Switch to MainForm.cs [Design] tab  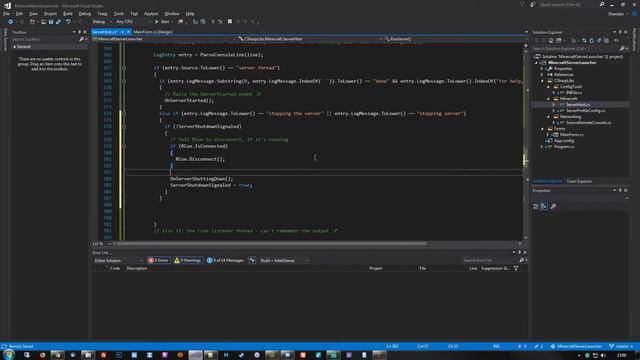pyautogui.click(x=153, y=32)
